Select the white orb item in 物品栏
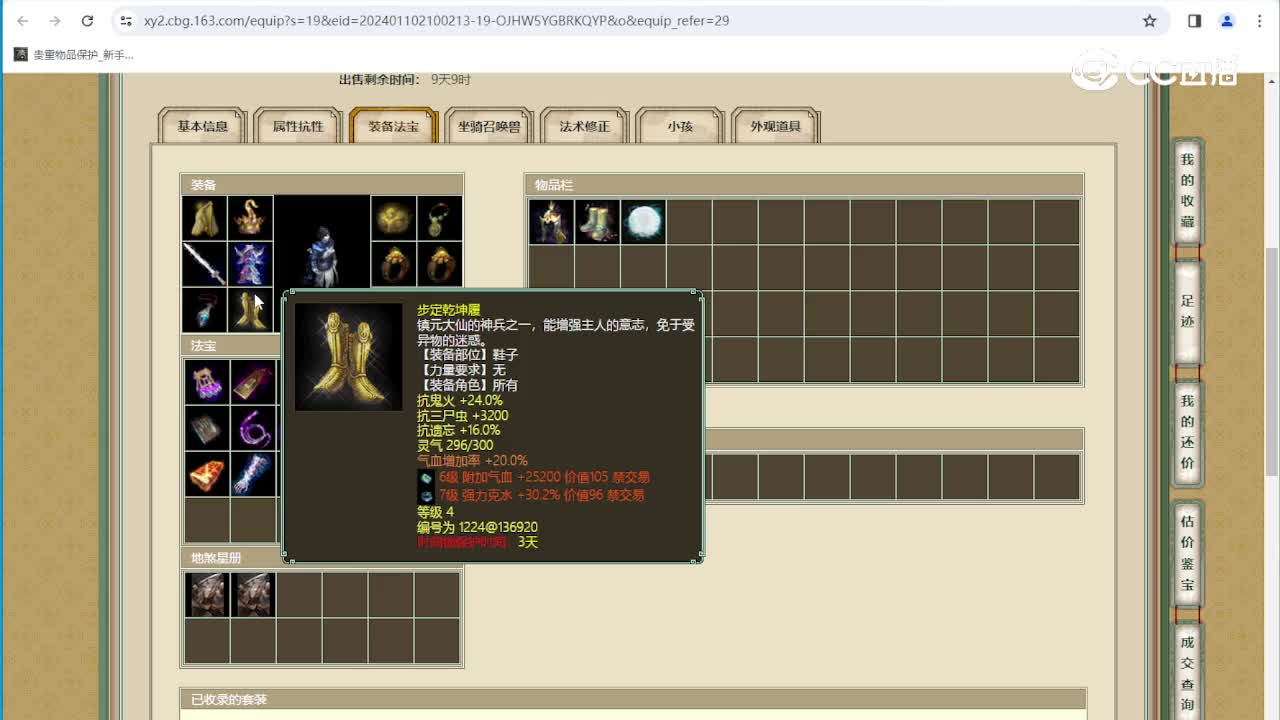This screenshot has width=1280, height=720. (643, 222)
